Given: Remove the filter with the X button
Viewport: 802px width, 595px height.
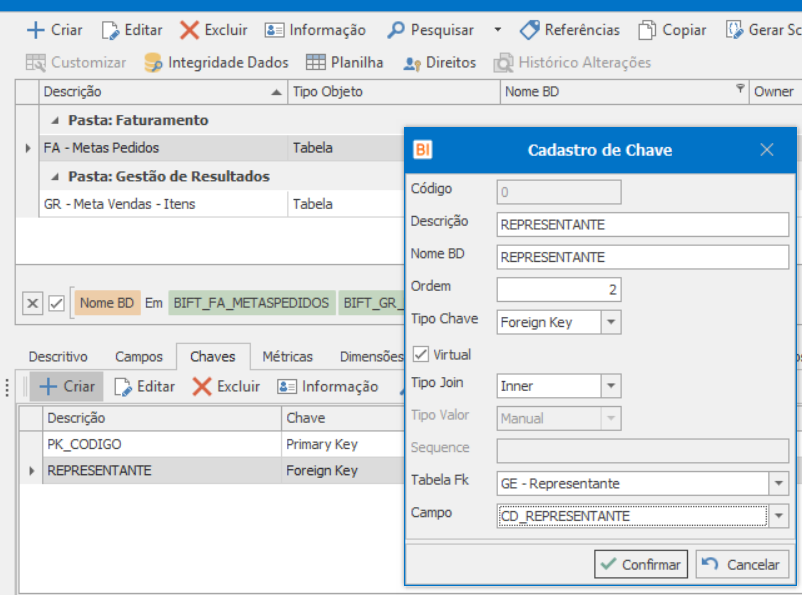Looking at the screenshot, I should point(32,303).
